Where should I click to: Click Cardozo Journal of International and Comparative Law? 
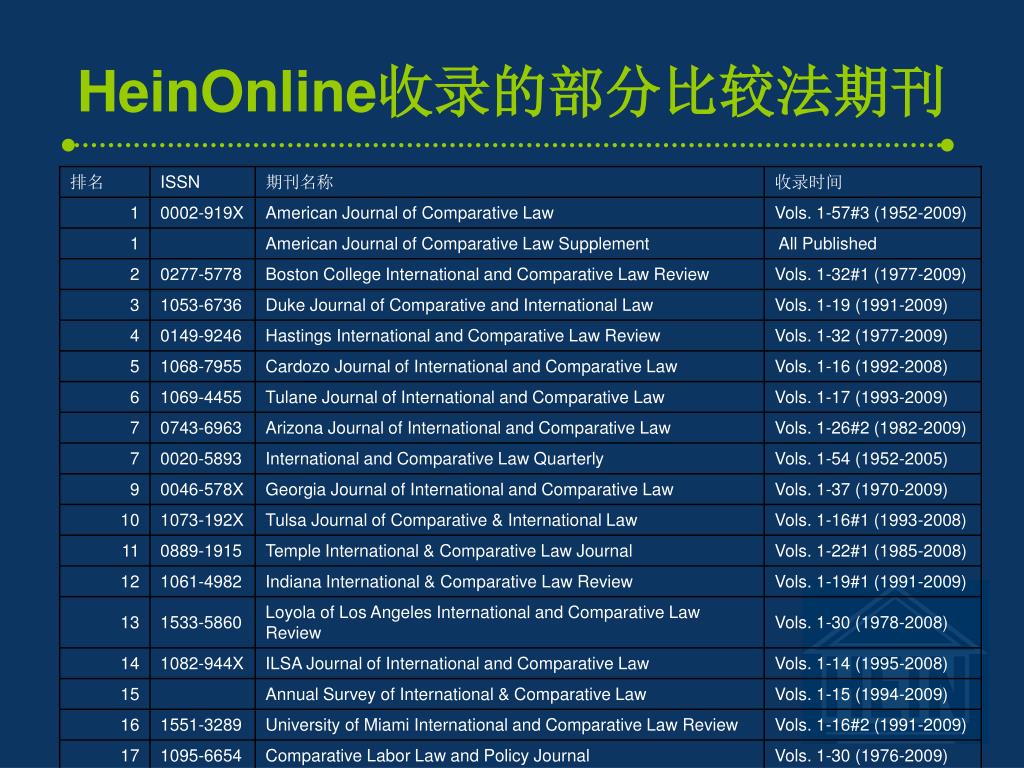[472, 366]
